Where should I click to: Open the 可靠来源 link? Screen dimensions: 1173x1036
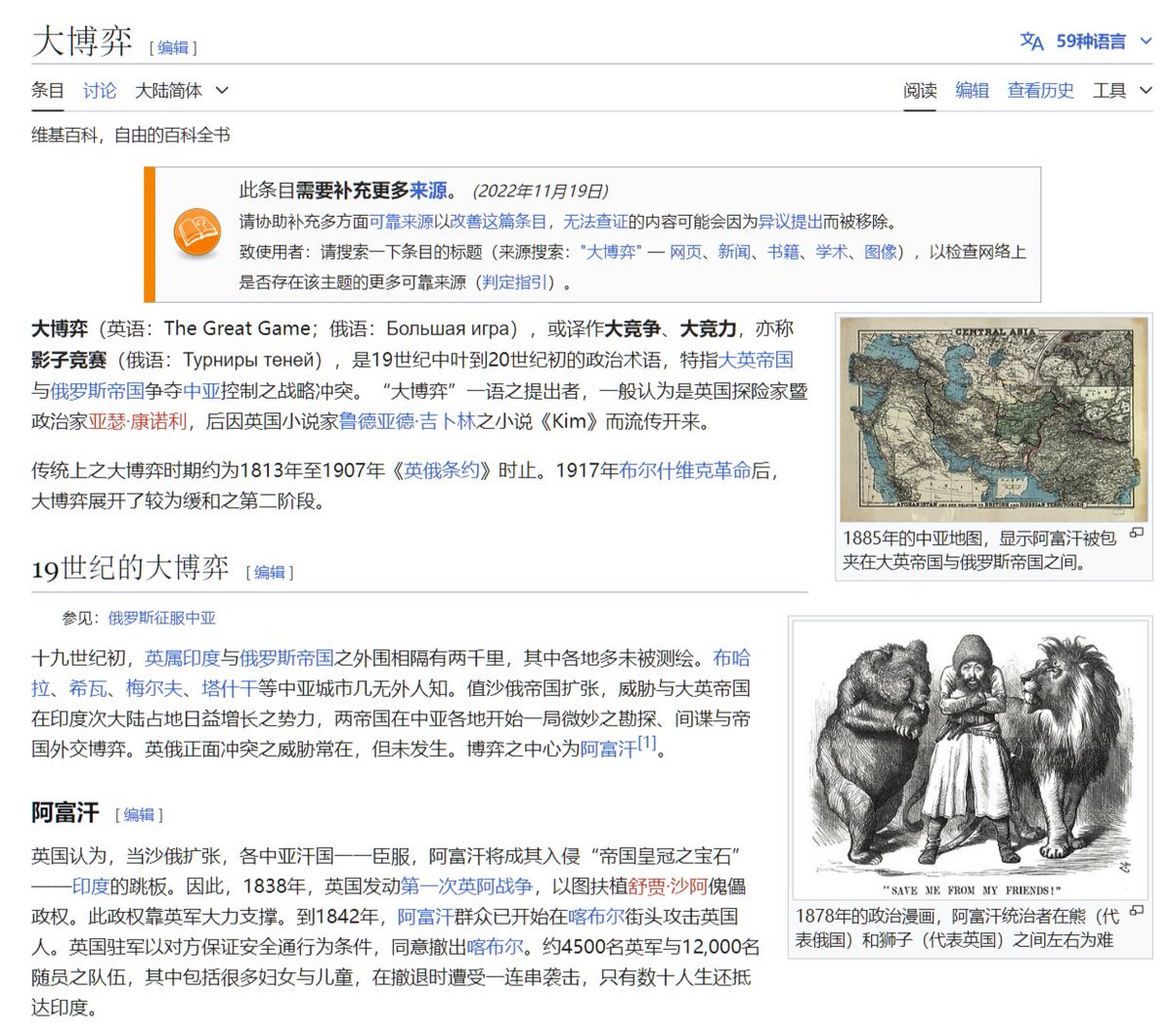point(402,222)
